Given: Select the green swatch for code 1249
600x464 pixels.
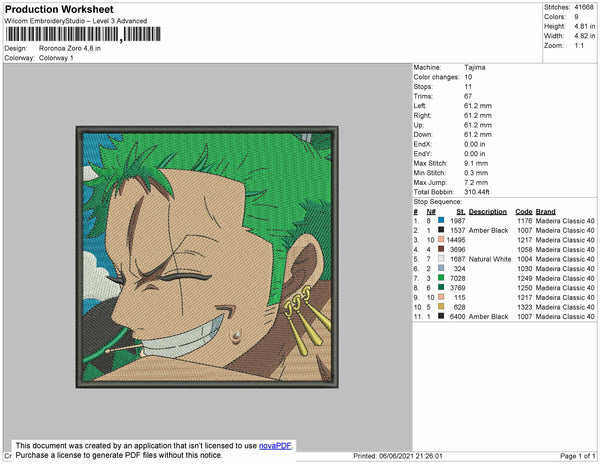Looking at the screenshot, I should (441, 278).
